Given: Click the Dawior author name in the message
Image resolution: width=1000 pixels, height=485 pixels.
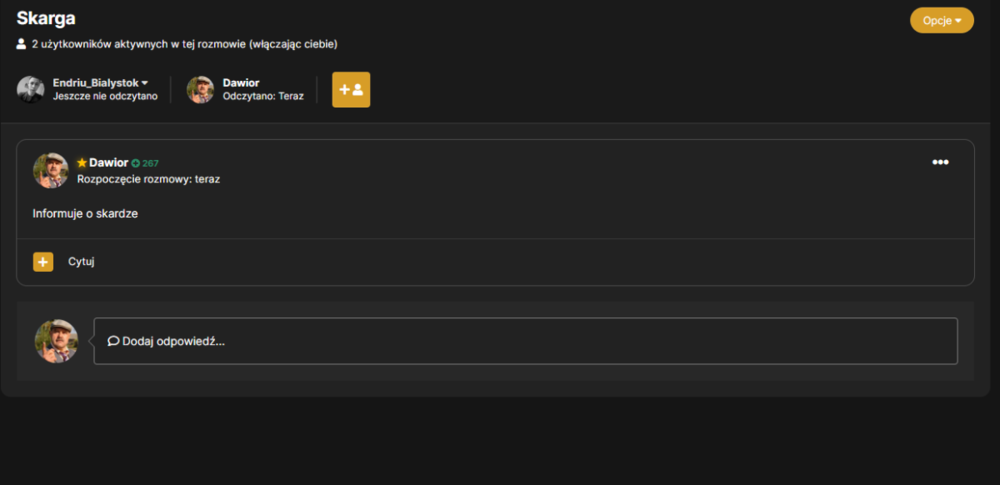Looking at the screenshot, I should point(108,163).
